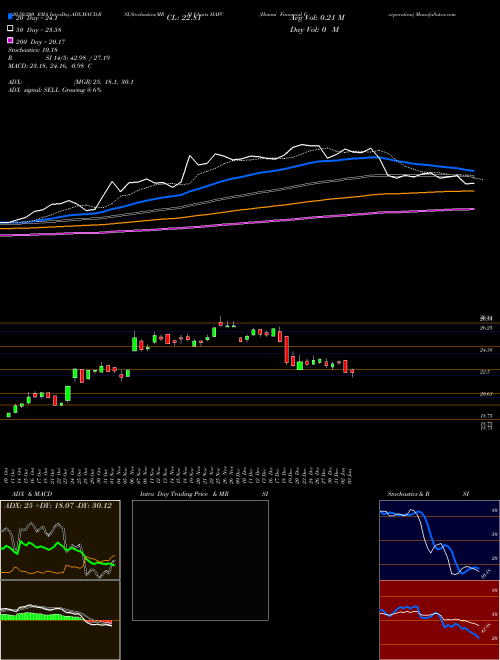Click the white 50 Day legend swatch
The image size is (500, 660).
(10, 29)
